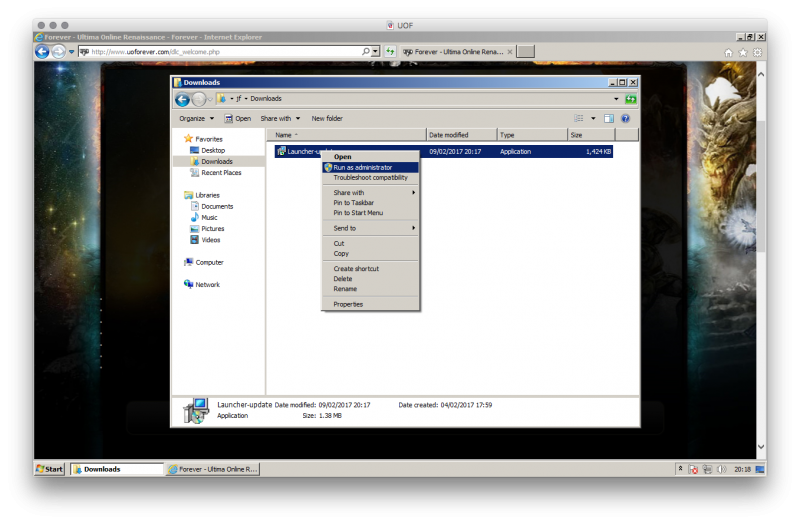Select Run as administrator
Image resolution: width=800 pixels, height=524 pixels.
370,167
